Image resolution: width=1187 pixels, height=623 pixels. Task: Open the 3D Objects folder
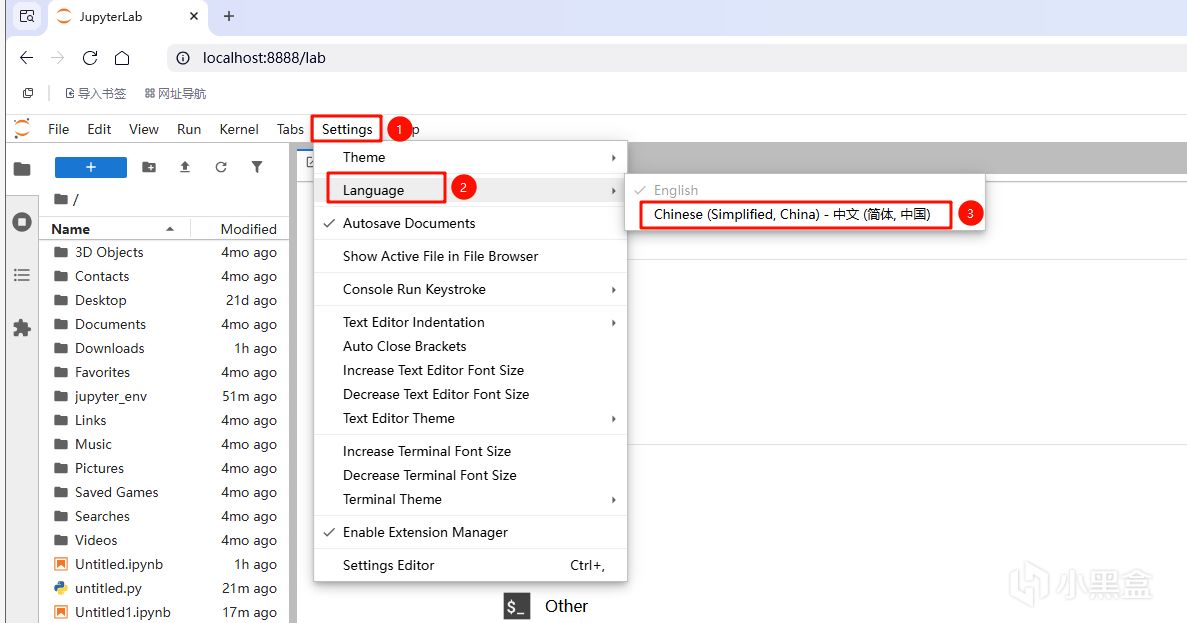click(165, 252)
